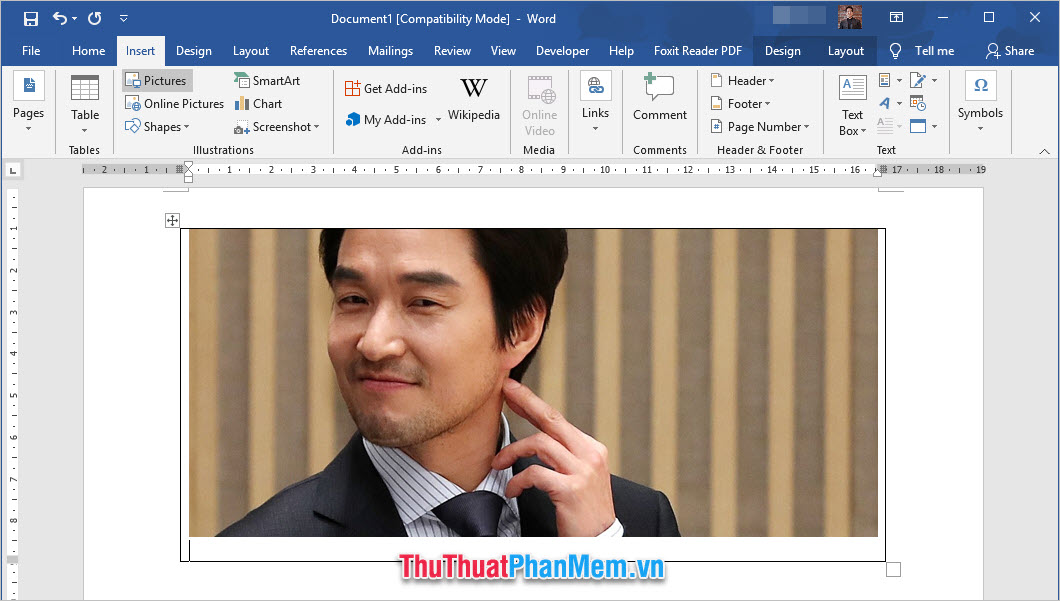Insert Online Pictures
Viewport: 1060px width, 601px height.
pos(173,103)
